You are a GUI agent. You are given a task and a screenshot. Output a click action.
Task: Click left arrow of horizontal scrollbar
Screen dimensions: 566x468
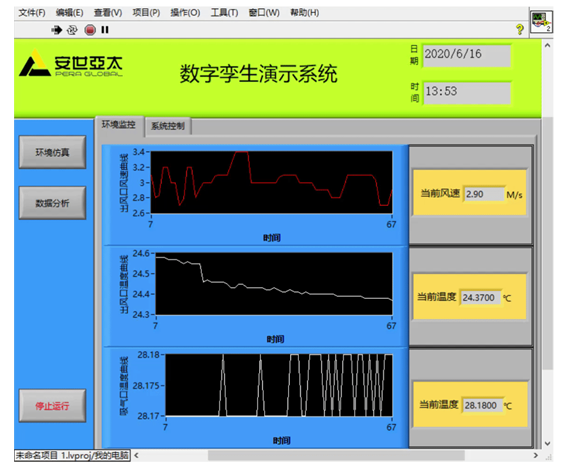click(x=136, y=455)
